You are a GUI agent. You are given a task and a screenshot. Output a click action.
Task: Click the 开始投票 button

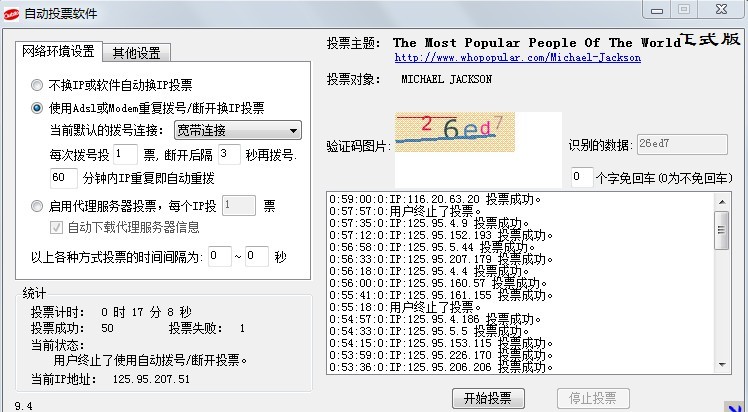coord(487,397)
